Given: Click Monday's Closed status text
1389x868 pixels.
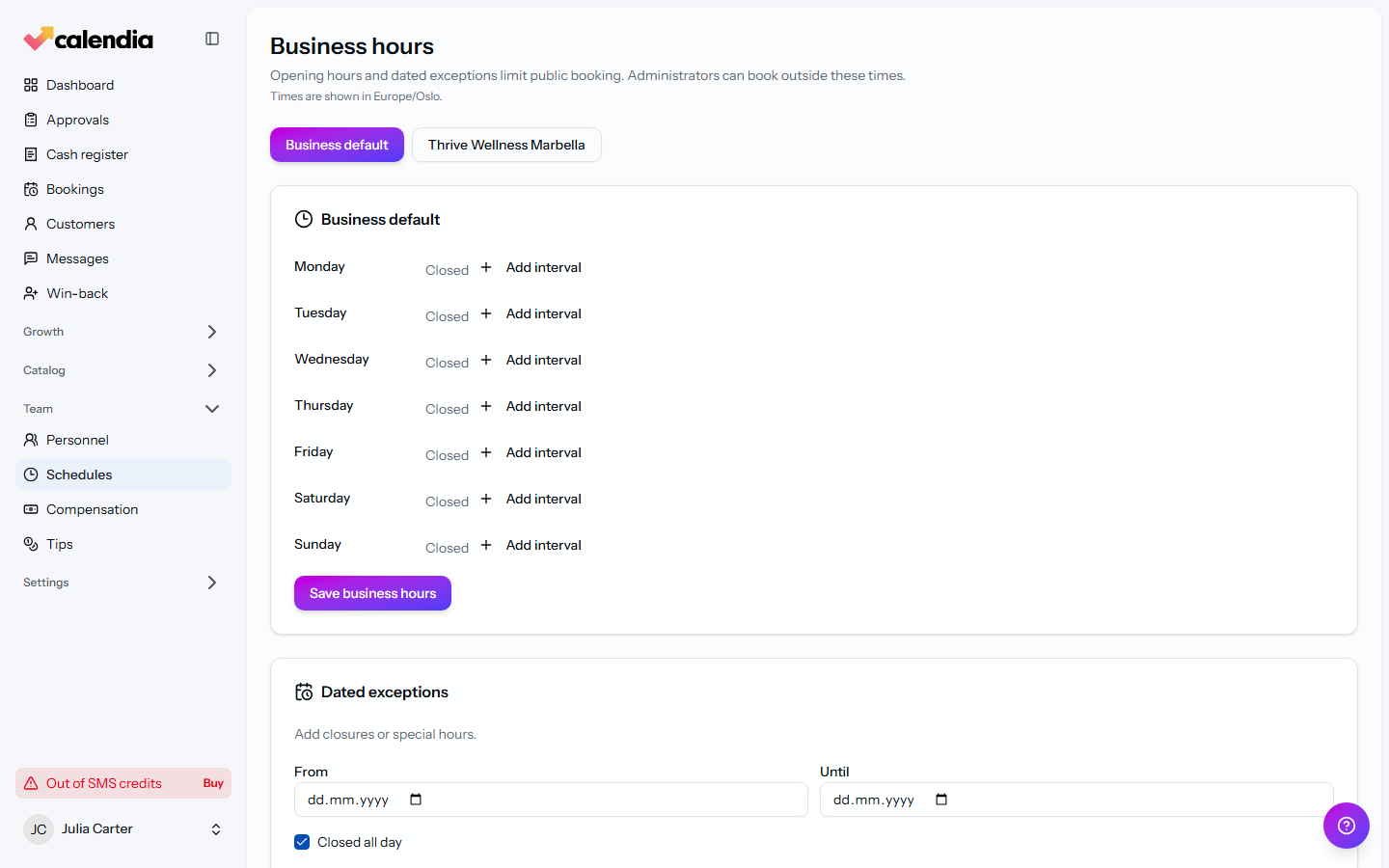Looking at the screenshot, I should pos(447,270).
